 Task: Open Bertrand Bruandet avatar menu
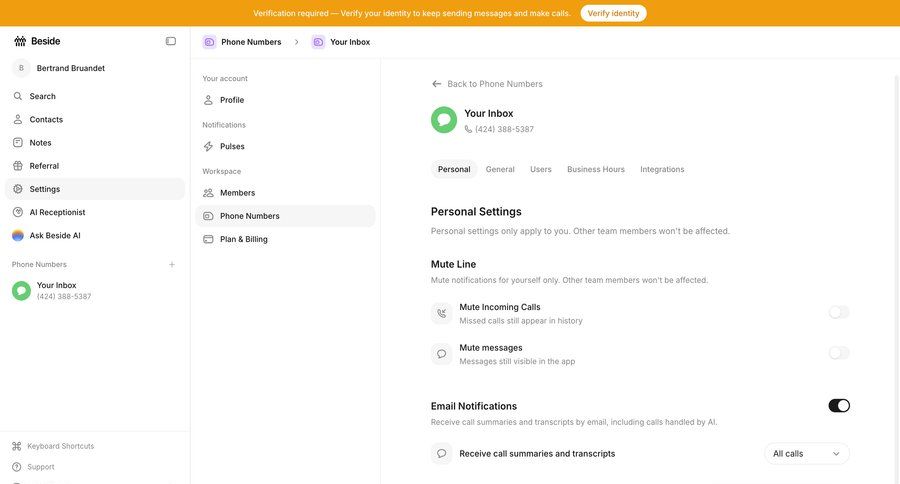[21, 68]
